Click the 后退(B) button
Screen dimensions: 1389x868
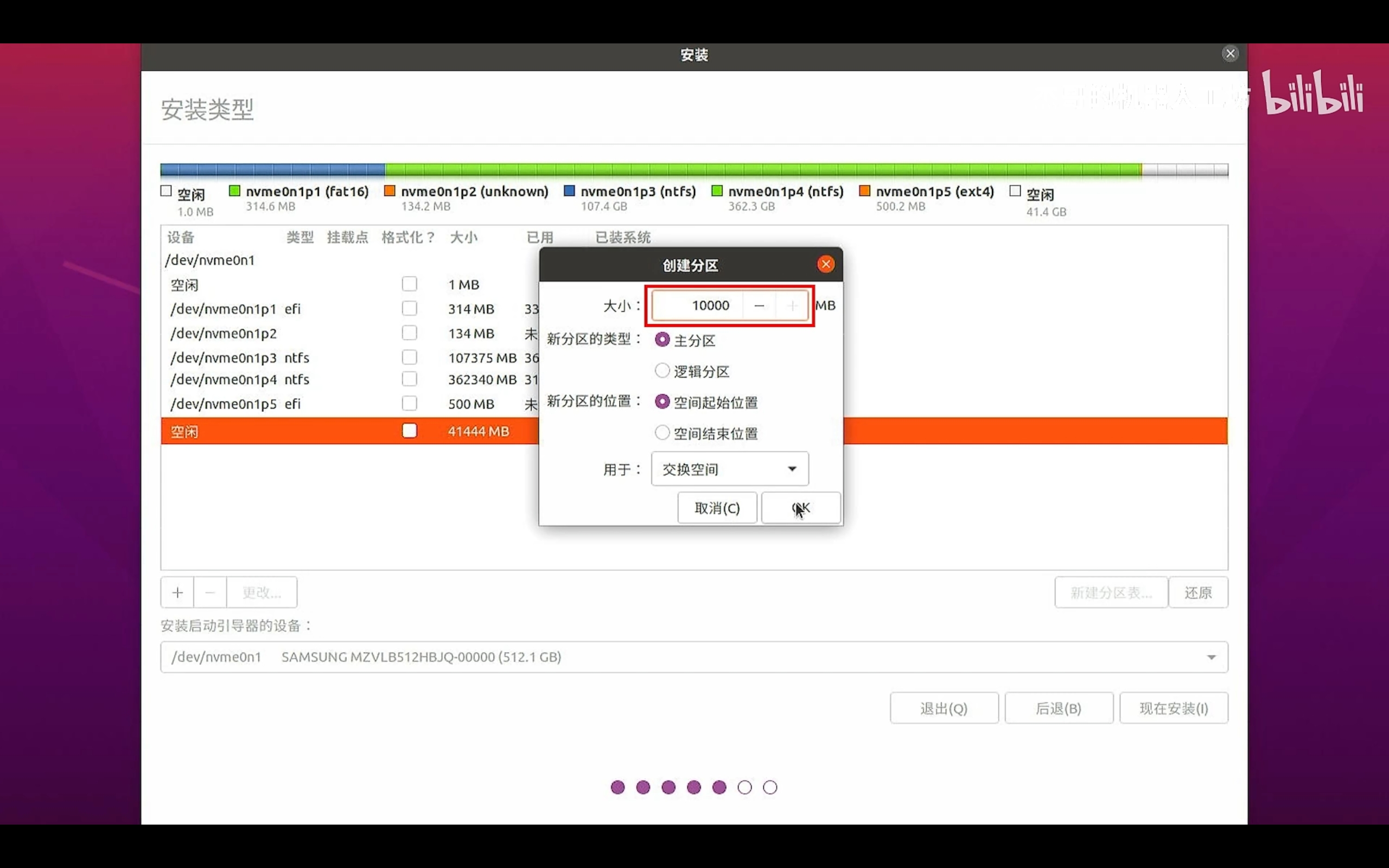tap(1059, 709)
